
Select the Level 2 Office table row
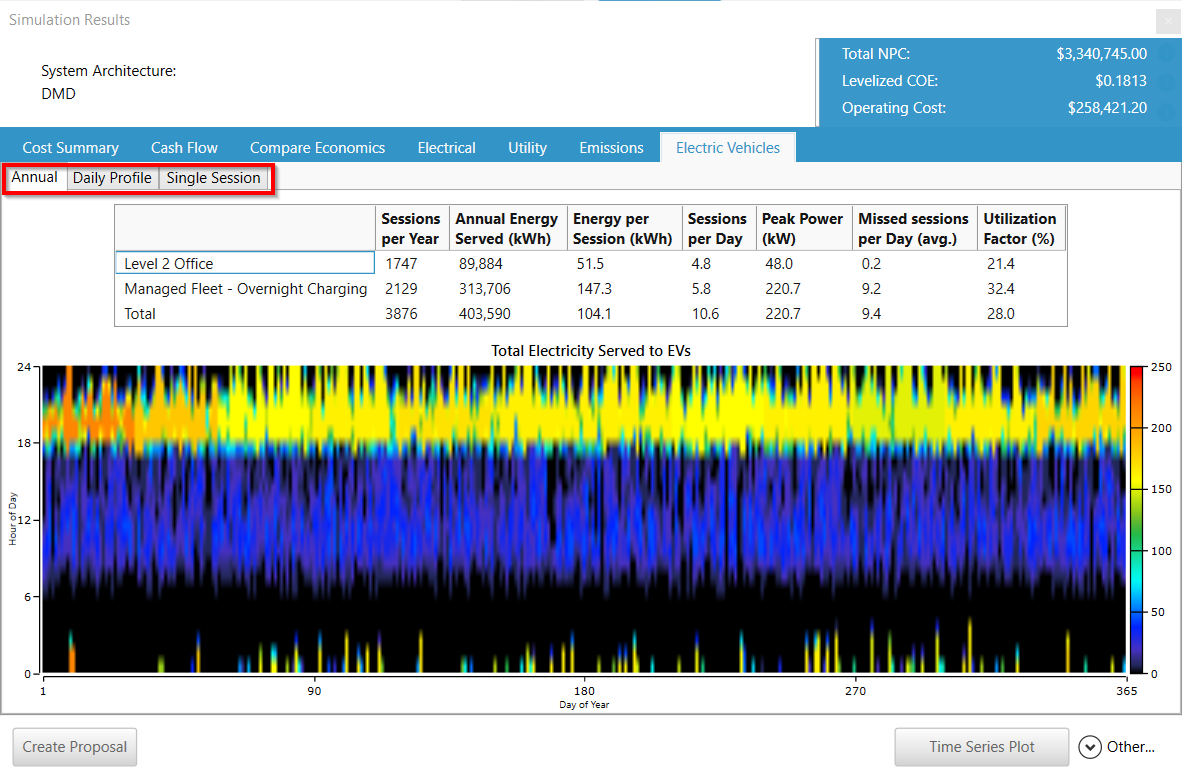[x=245, y=263]
